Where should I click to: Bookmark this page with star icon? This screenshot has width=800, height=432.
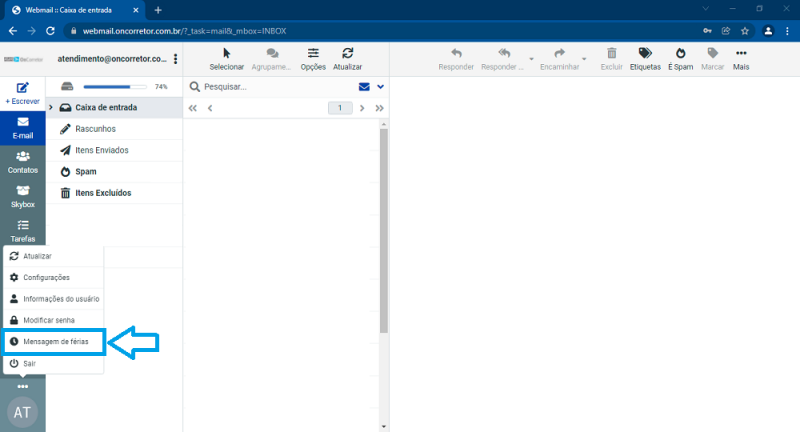pyautogui.click(x=745, y=31)
